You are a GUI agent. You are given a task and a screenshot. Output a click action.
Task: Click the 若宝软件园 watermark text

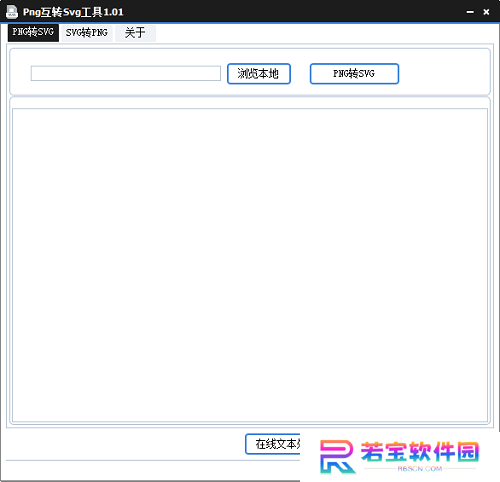(420, 452)
